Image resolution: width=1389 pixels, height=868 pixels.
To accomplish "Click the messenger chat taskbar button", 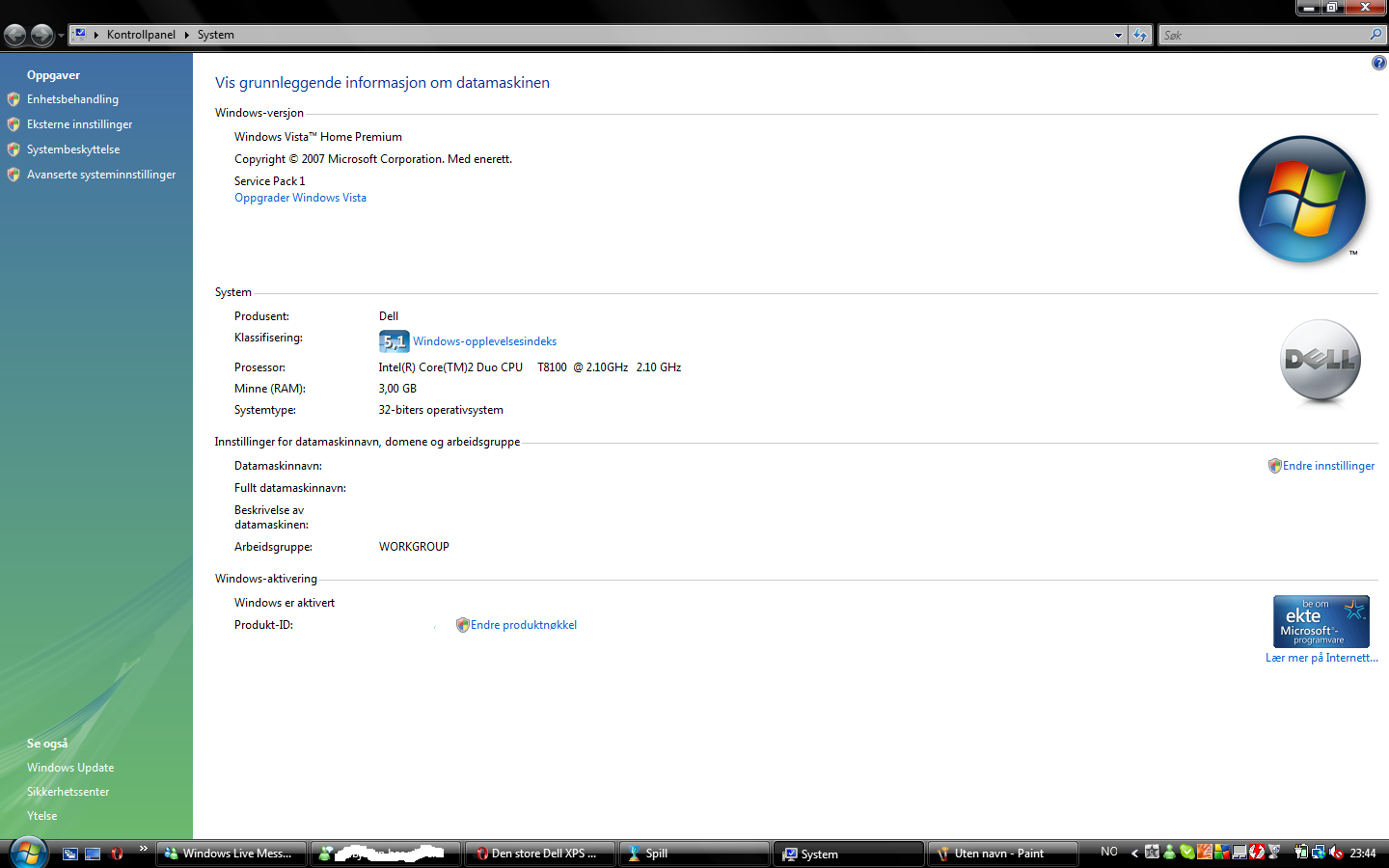I will [386, 854].
